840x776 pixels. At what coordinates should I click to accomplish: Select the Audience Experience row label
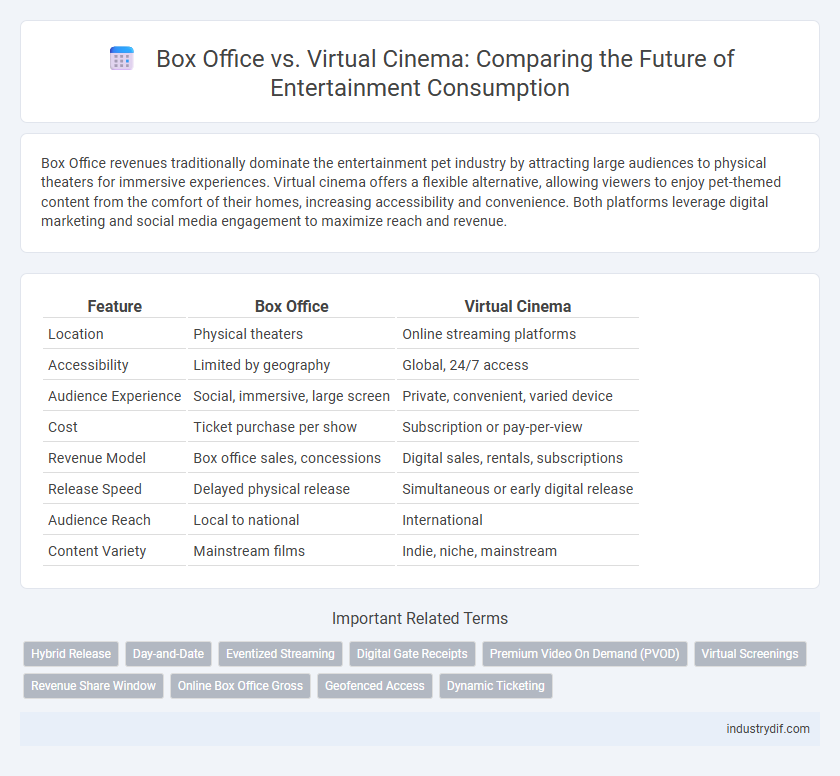coord(115,396)
